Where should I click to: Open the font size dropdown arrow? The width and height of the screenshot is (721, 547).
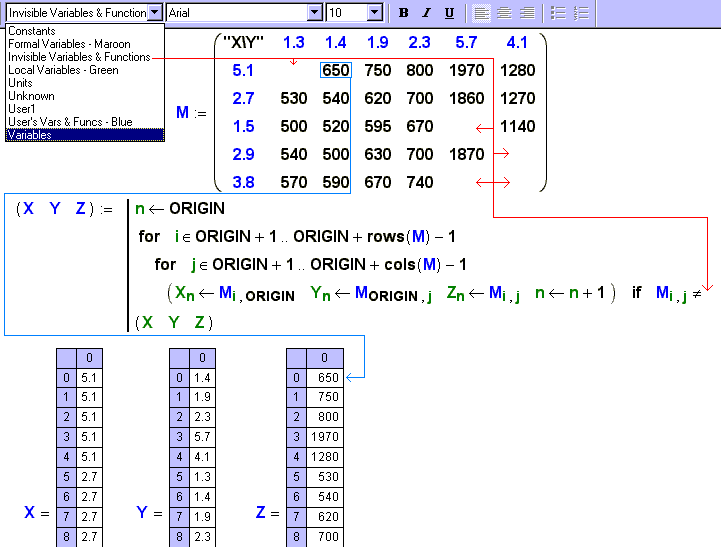375,13
